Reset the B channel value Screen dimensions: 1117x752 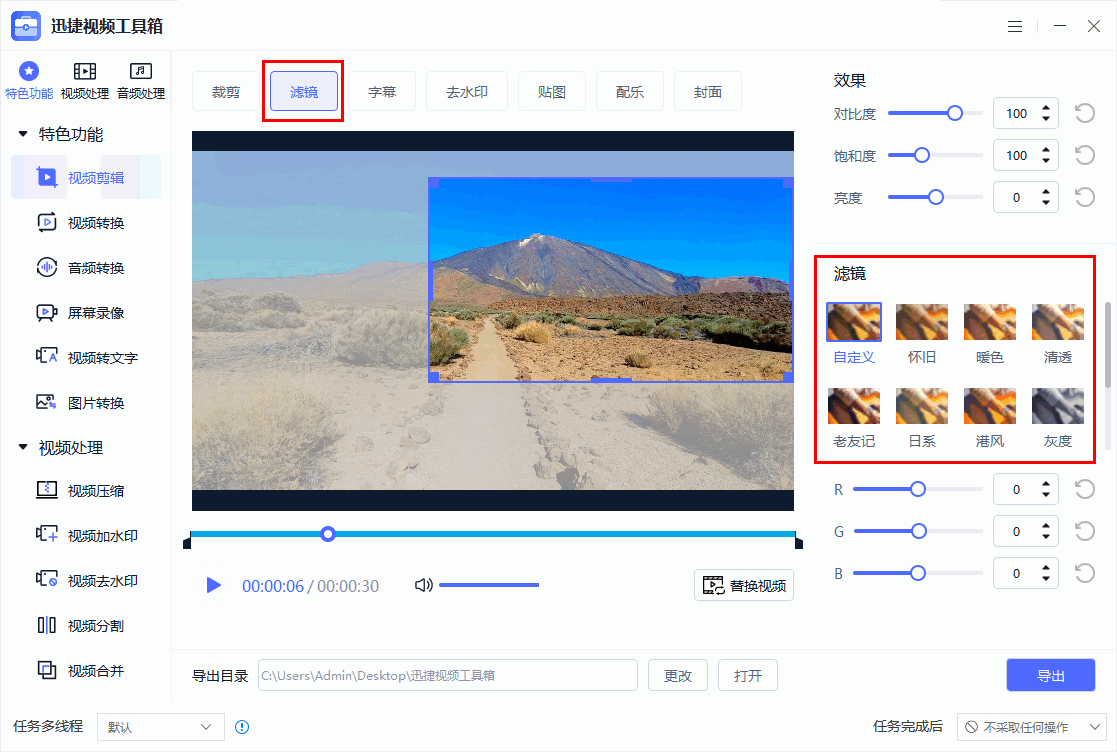[1084, 573]
